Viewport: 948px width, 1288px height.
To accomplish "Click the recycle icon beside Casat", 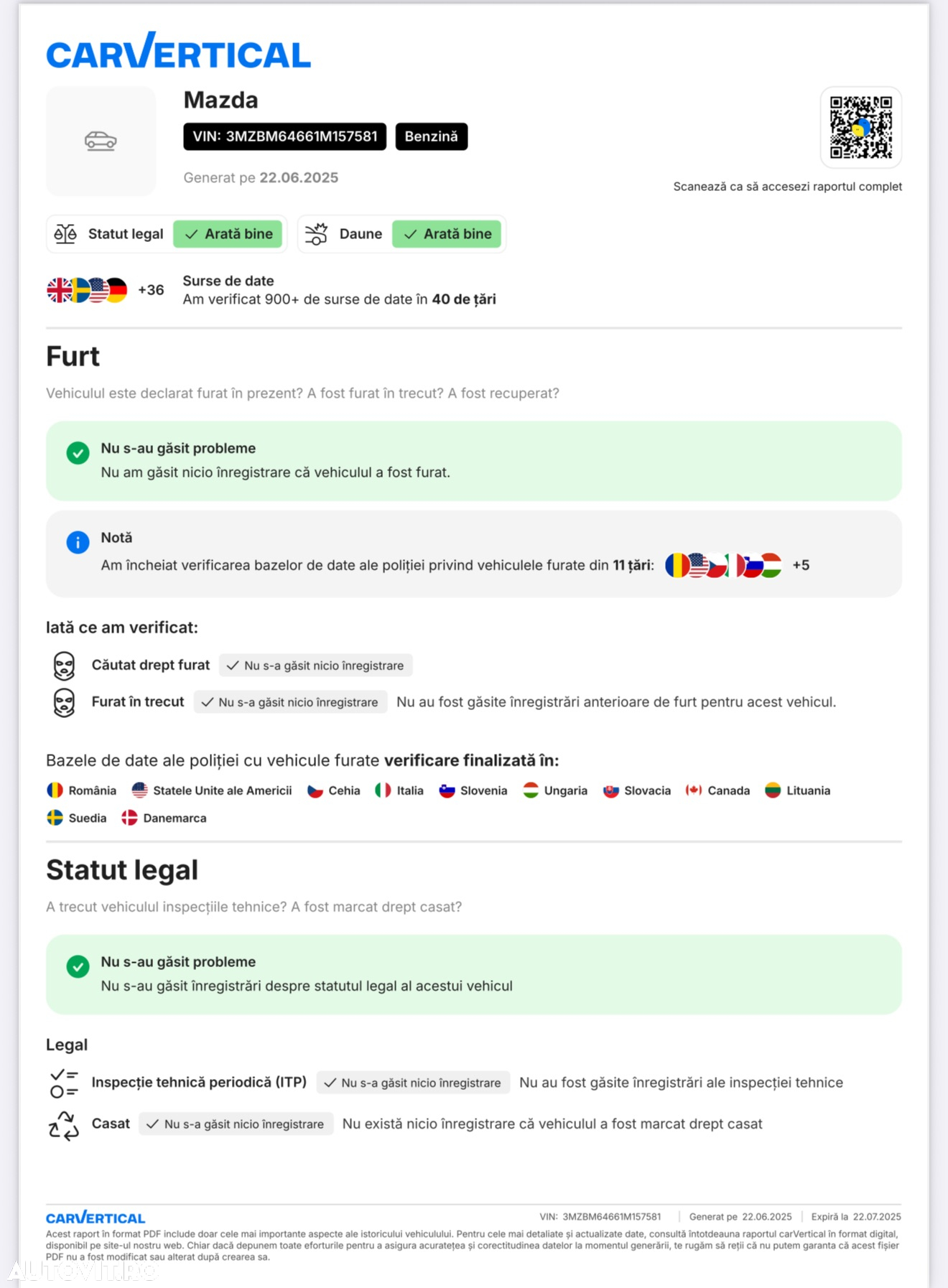I will (64, 1125).
